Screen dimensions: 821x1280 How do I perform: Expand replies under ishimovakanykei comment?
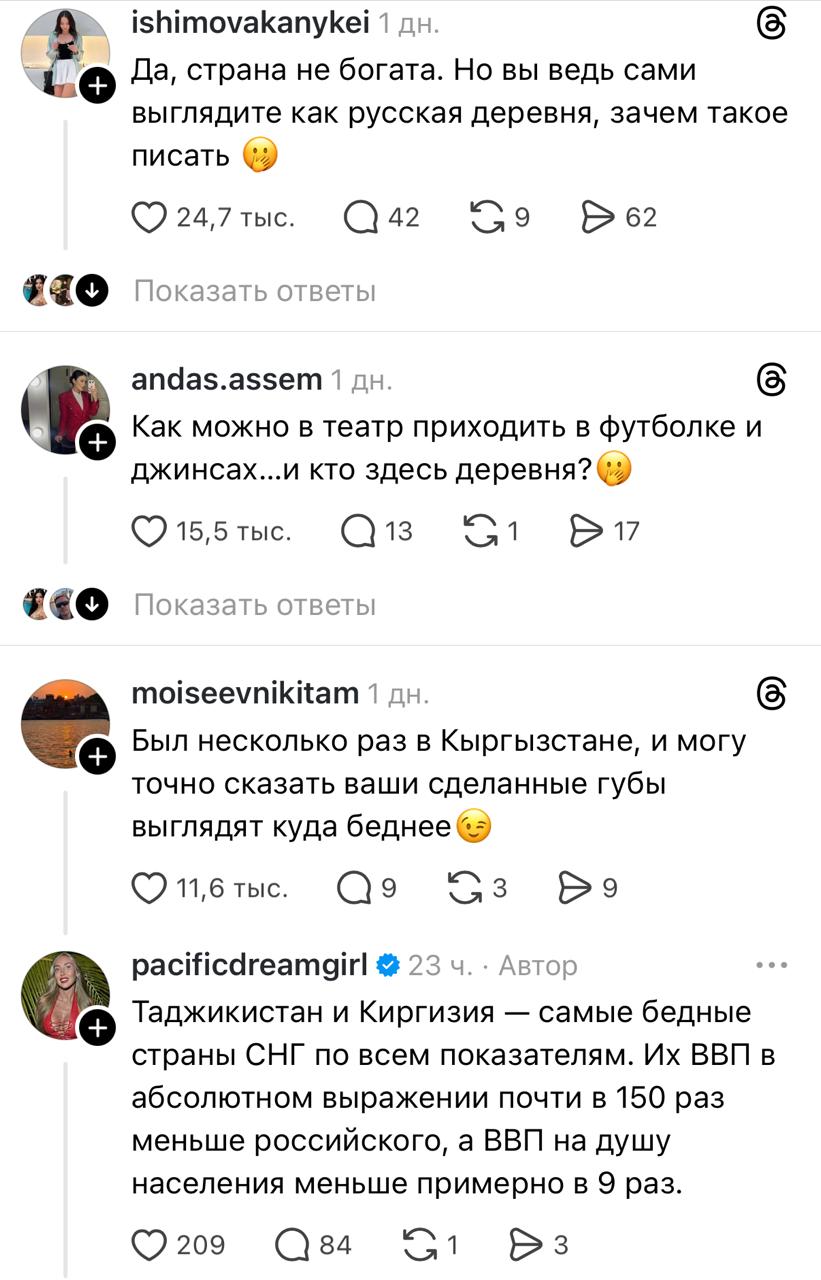(x=254, y=291)
